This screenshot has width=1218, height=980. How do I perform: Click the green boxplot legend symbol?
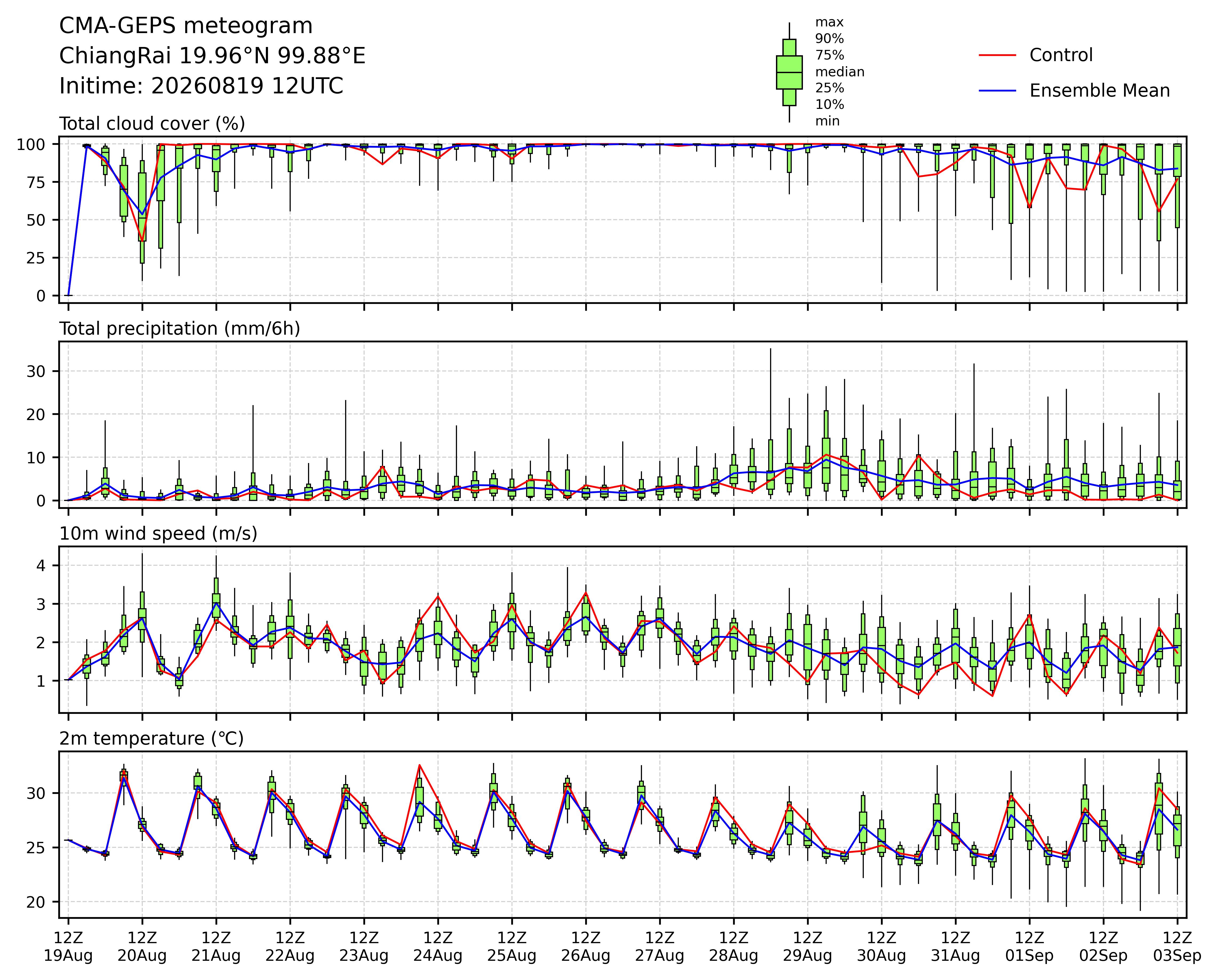click(x=789, y=72)
